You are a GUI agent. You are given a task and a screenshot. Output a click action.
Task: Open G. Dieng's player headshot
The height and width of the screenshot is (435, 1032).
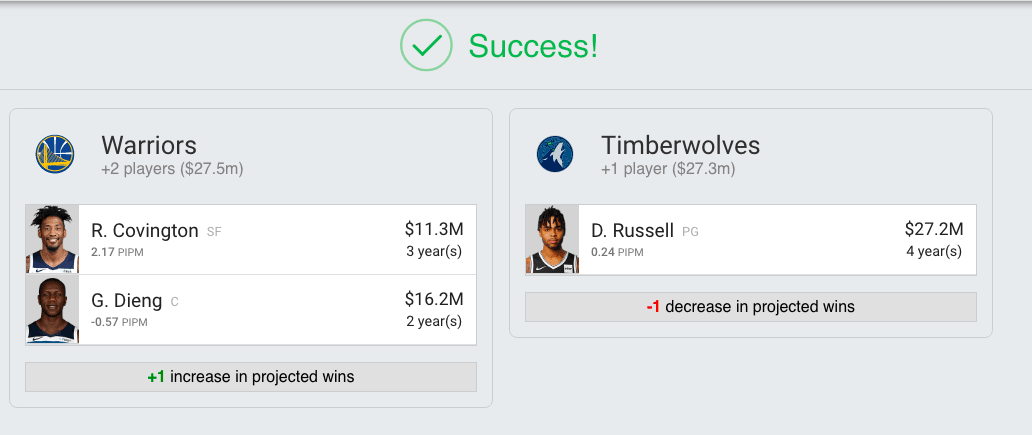point(52,310)
